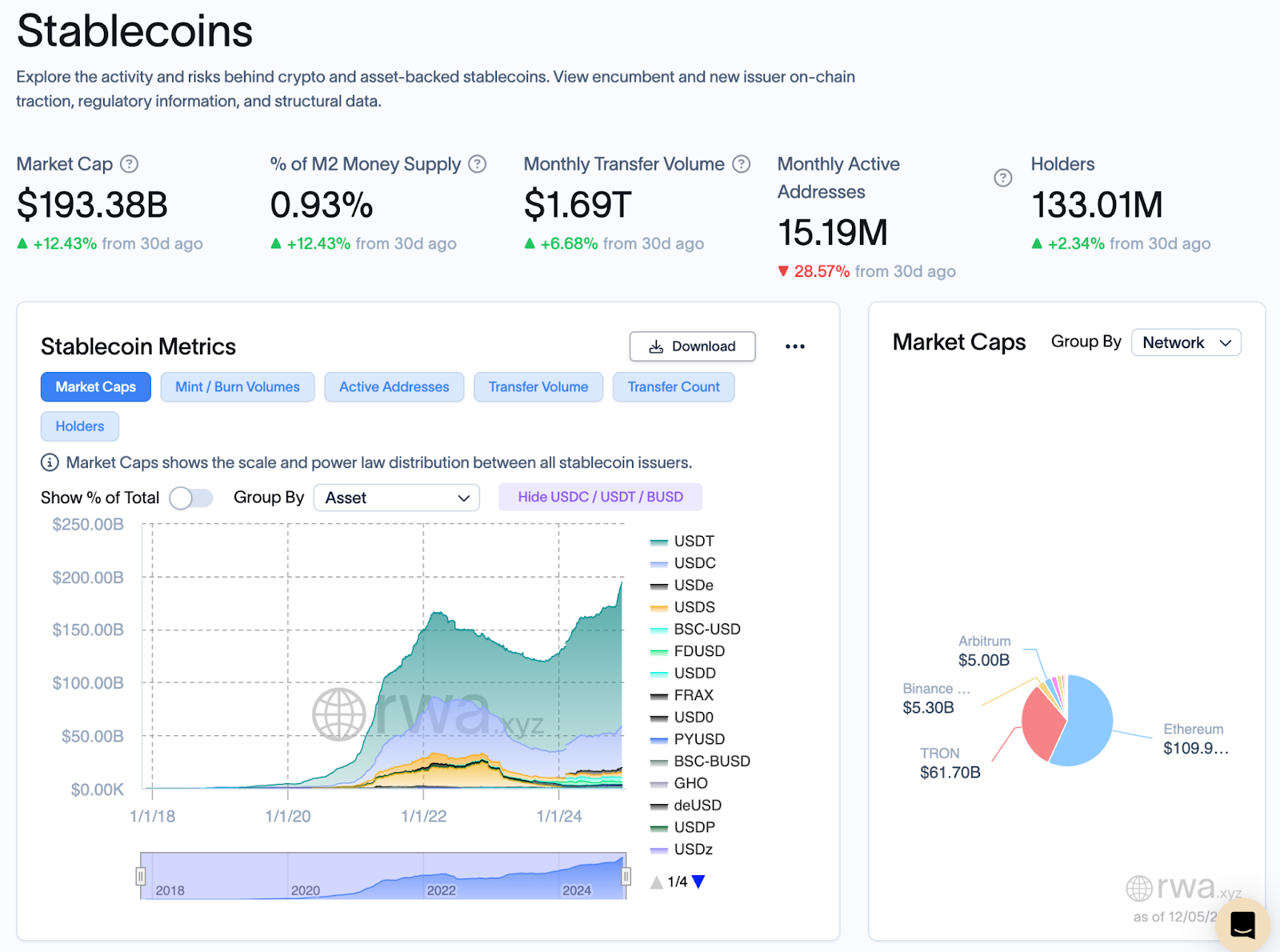
Task: Click the $200.00B y-axis label
Action: [x=88, y=578]
